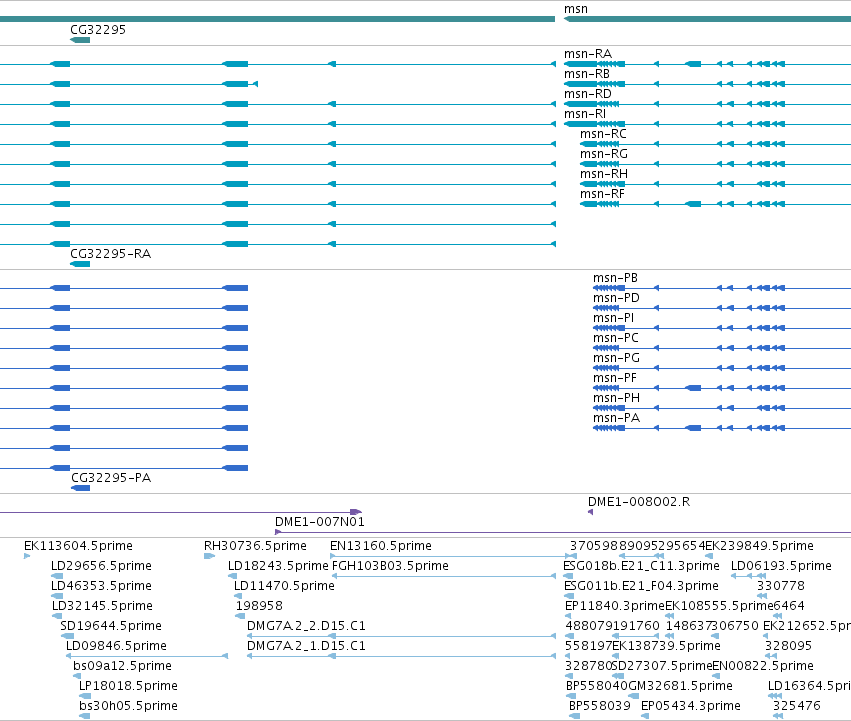The height and width of the screenshot is (721, 851).
Task: Select the DME1-008002.R feature label
Action: tap(639, 502)
